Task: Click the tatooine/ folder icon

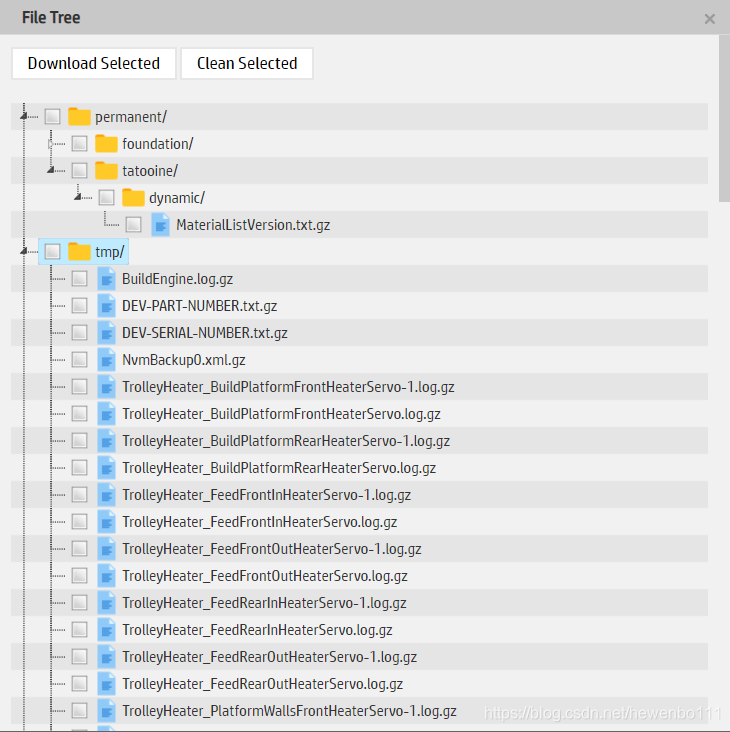Action: (106, 171)
